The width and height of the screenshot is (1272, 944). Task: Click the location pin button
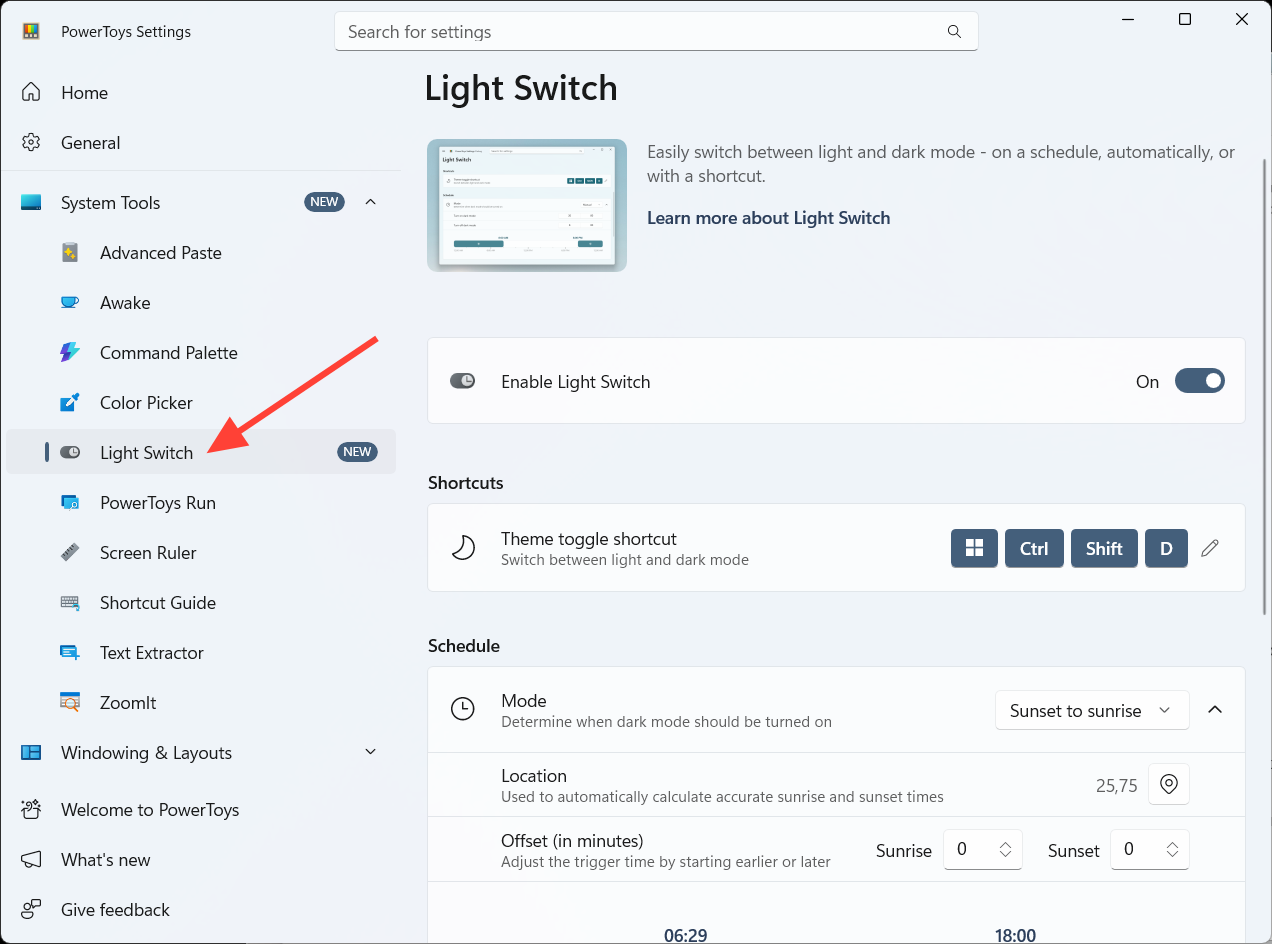(x=1168, y=785)
